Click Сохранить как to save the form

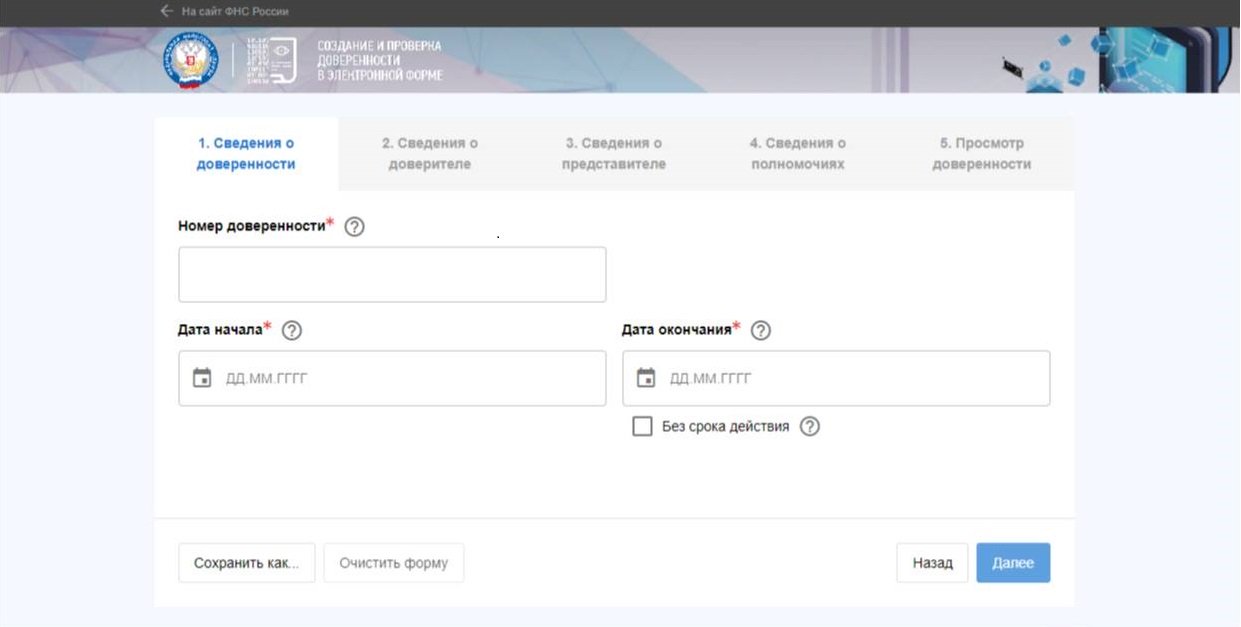[x=246, y=562]
